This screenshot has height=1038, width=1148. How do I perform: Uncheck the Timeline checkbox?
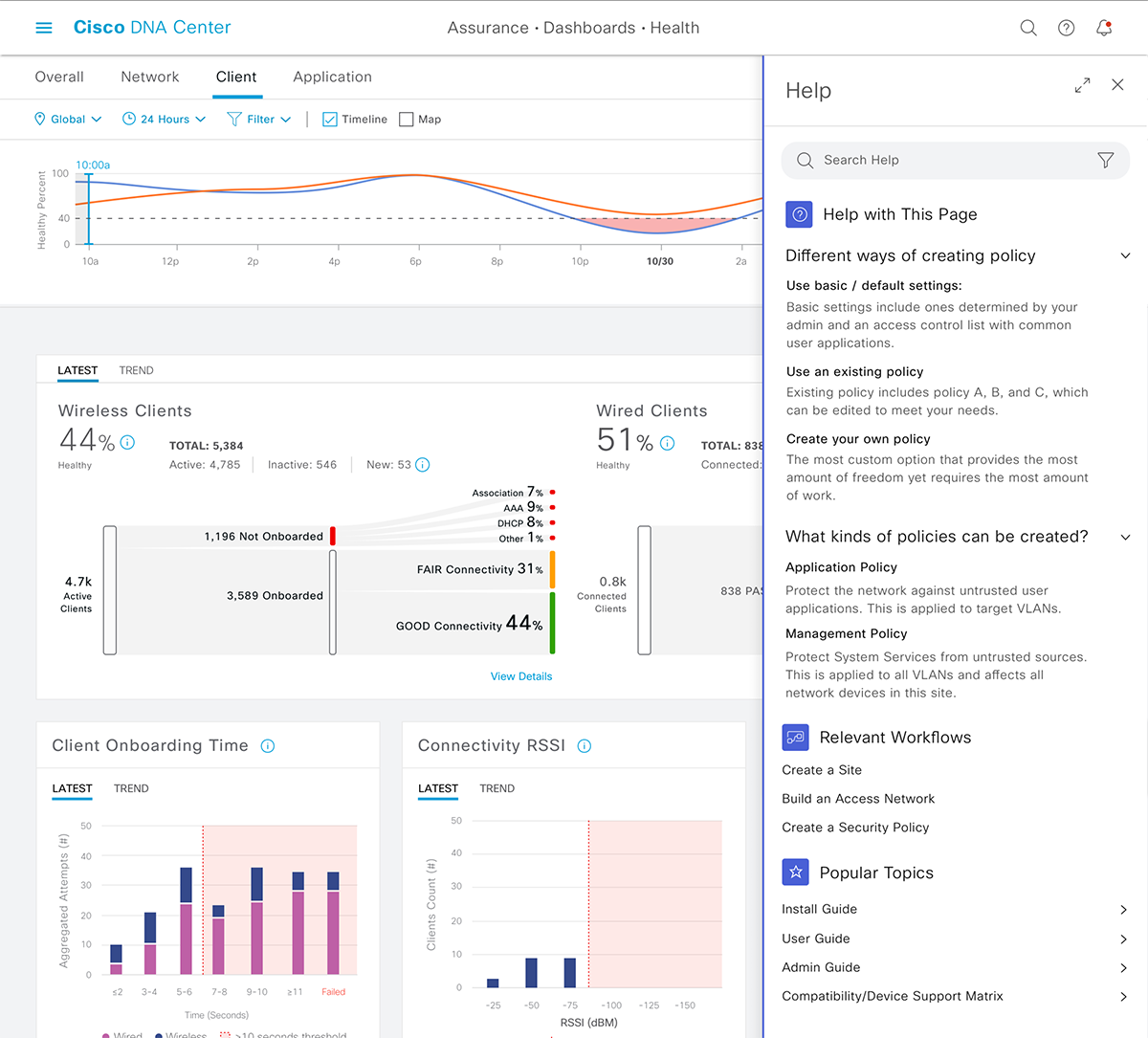pos(330,120)
